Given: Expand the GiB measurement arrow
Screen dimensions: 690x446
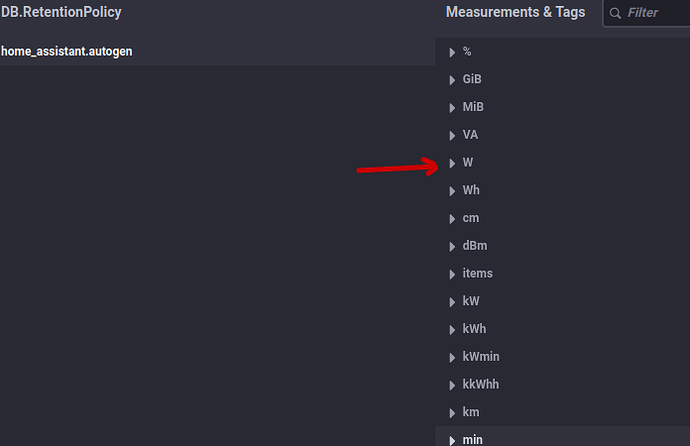Looking at the screenshot, I should [x=452, y=79].
